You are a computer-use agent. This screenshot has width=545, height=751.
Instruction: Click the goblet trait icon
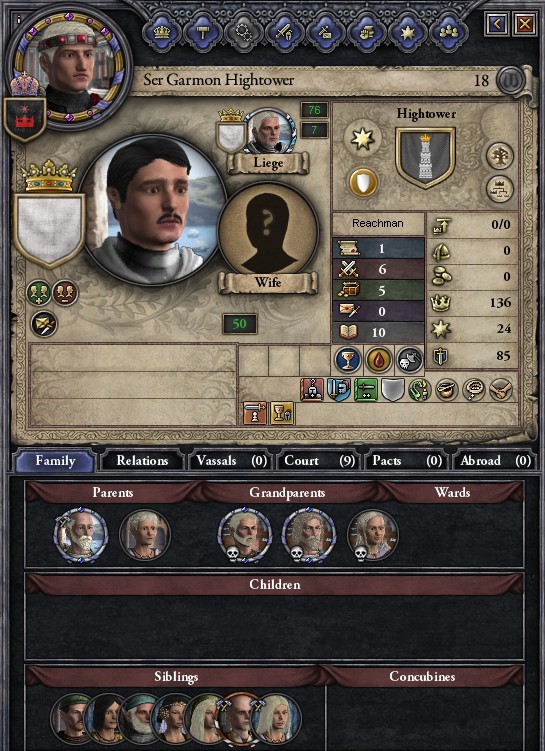(348, 360)
